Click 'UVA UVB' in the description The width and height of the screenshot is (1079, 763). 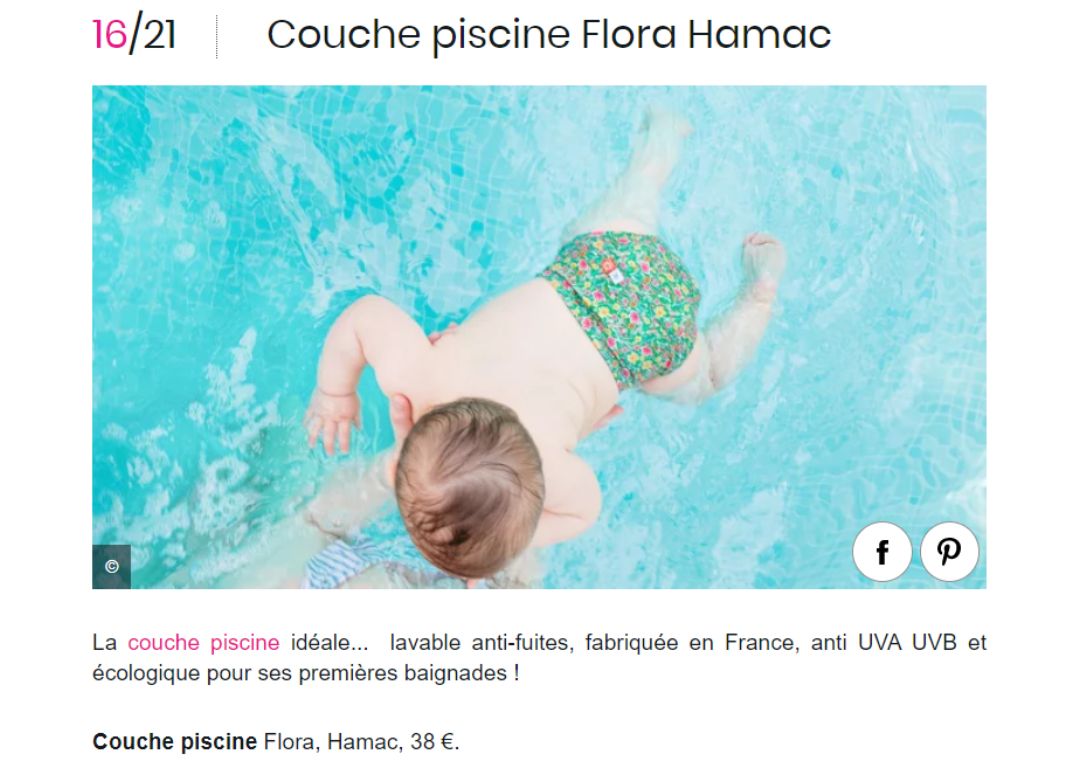coord(907,643)
